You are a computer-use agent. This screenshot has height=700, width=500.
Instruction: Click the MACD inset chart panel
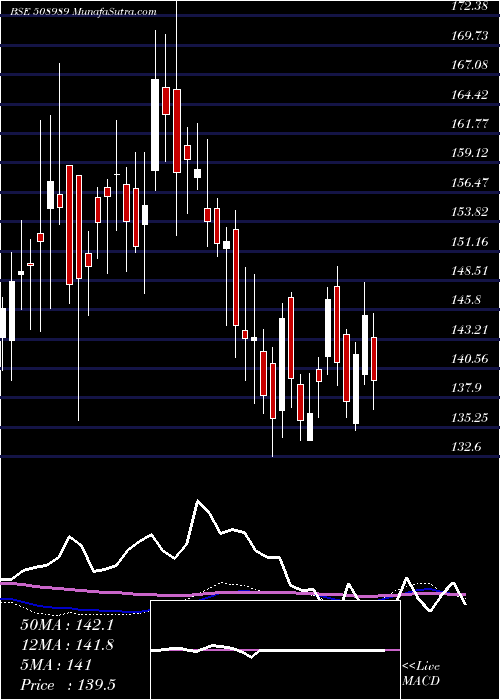pyautogui.click(x=275, y=650)
